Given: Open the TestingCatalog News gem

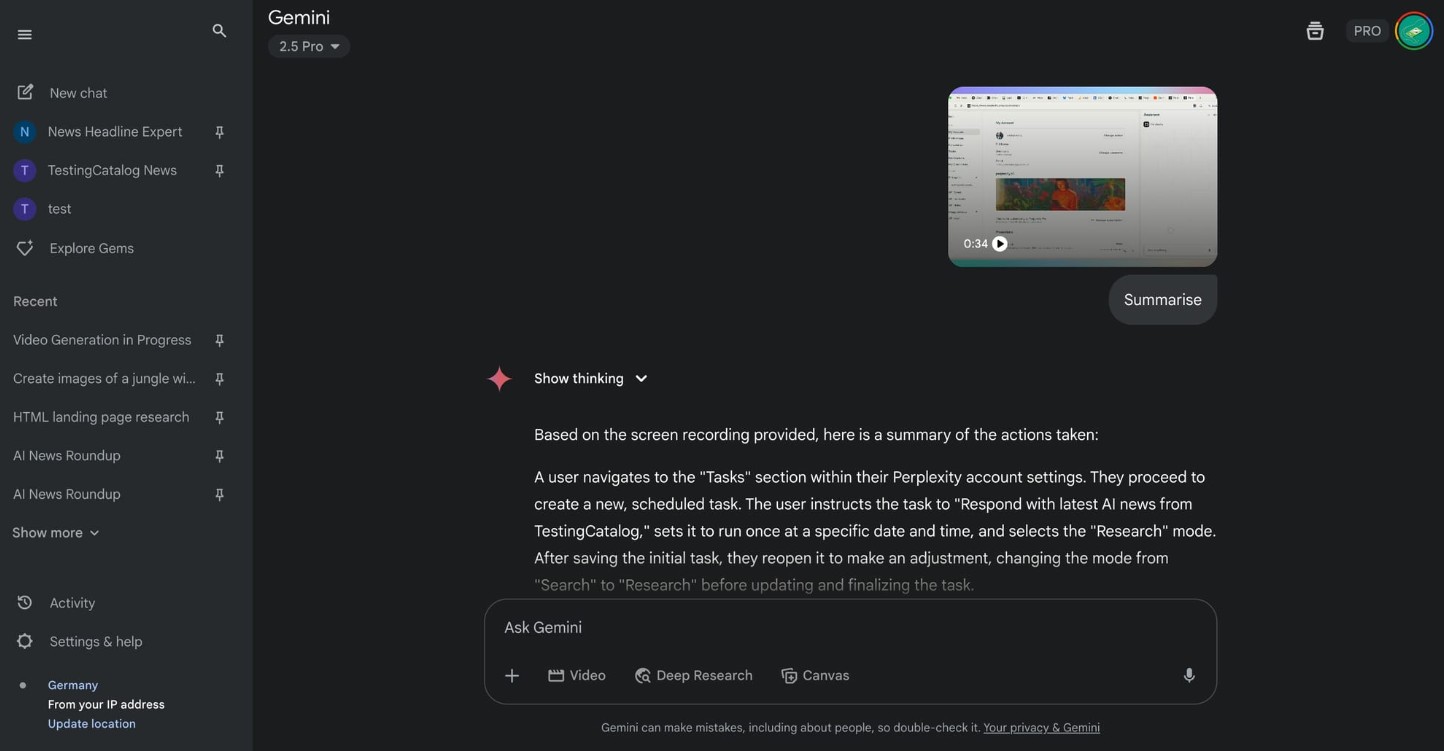Looking at the screenshot, I should pos(111,171).
